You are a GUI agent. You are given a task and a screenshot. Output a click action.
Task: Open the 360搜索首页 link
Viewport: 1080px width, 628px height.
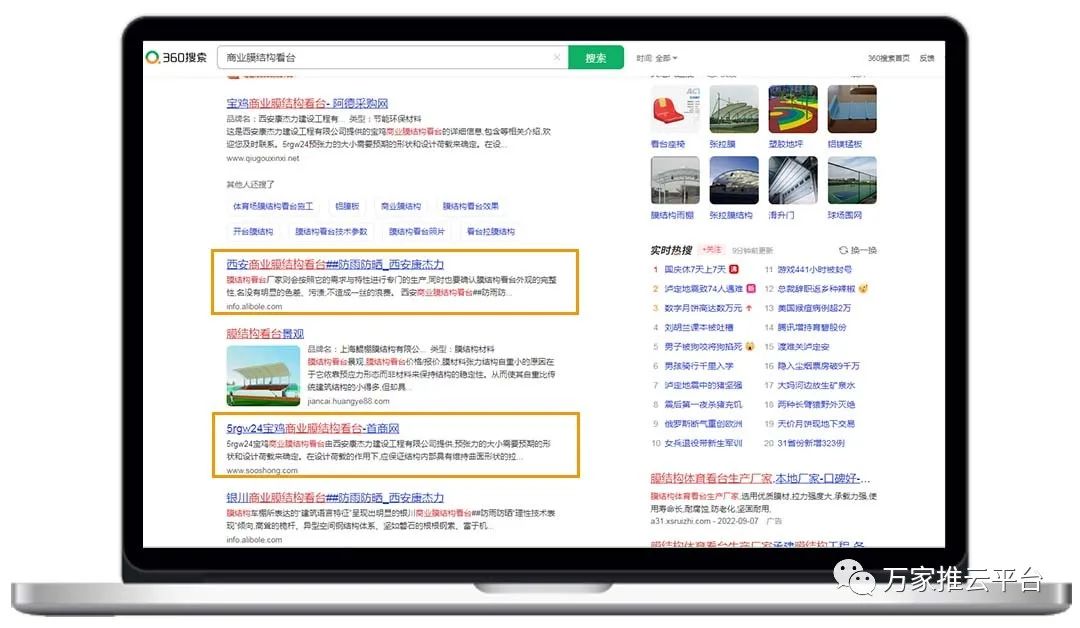click(888, 58)
